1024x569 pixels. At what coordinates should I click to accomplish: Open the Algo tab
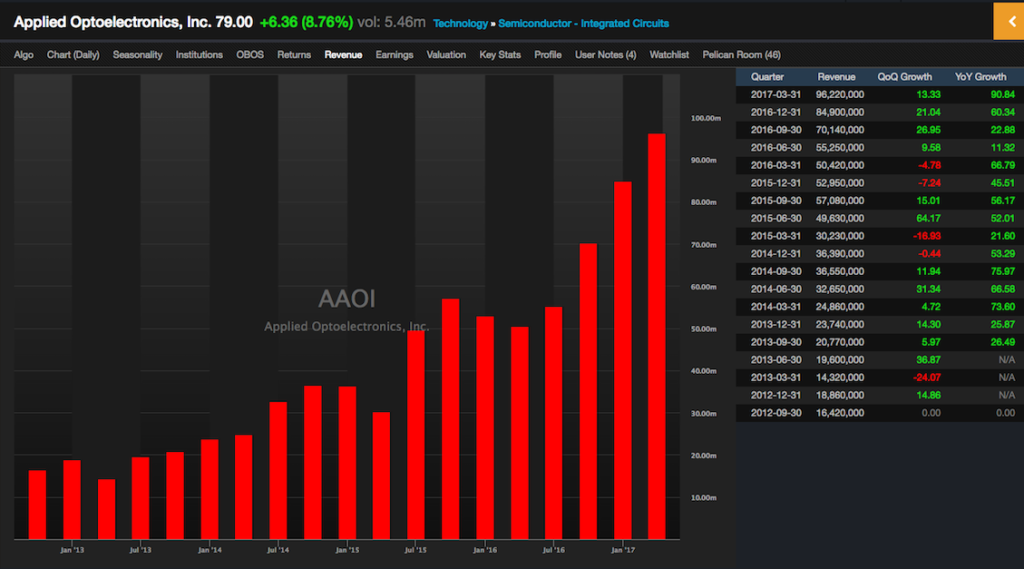pyautogui.click(x=24, y=55)
